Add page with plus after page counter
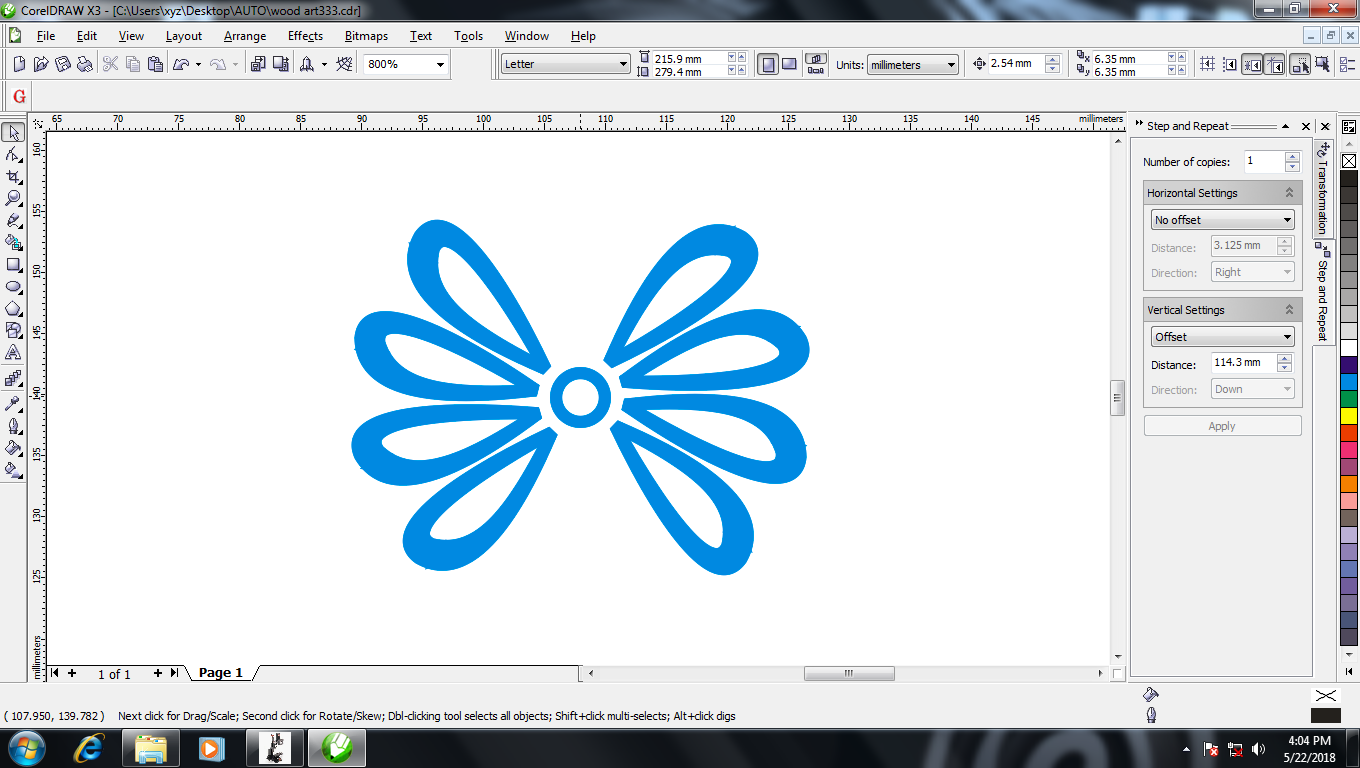Screen dimensions: 1360x768 157,673
